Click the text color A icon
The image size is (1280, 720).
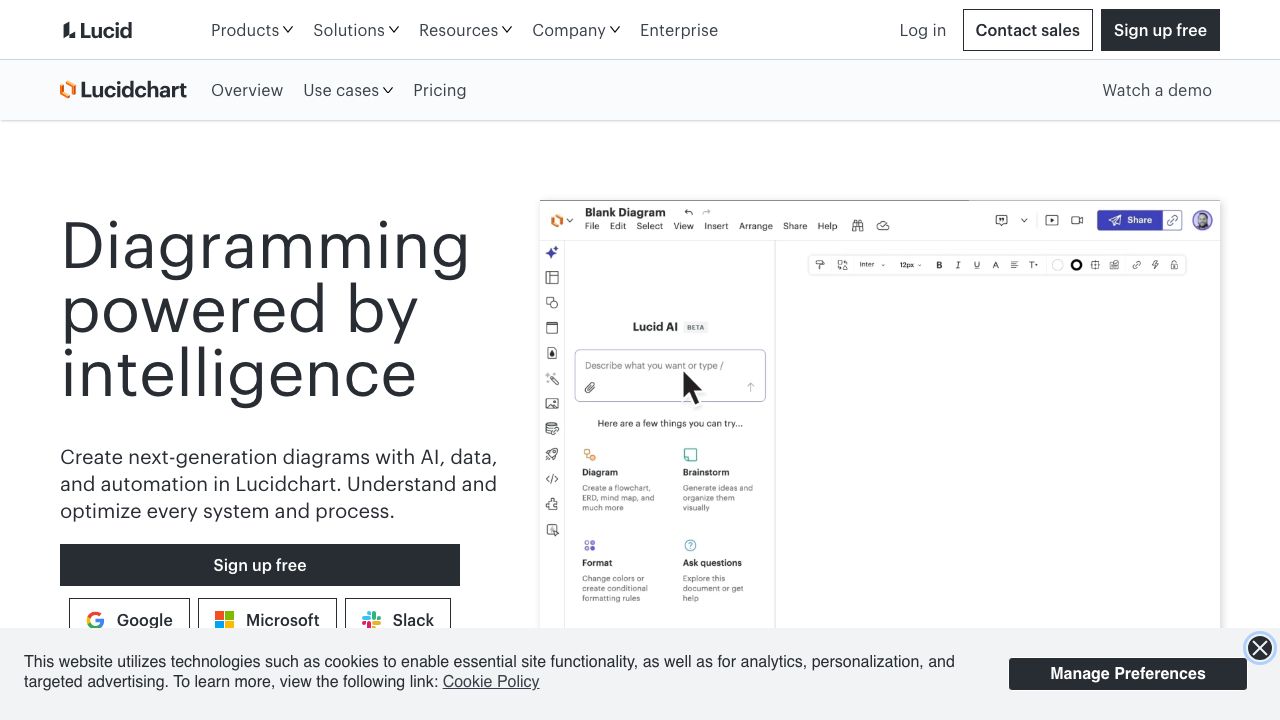(996, 265)
